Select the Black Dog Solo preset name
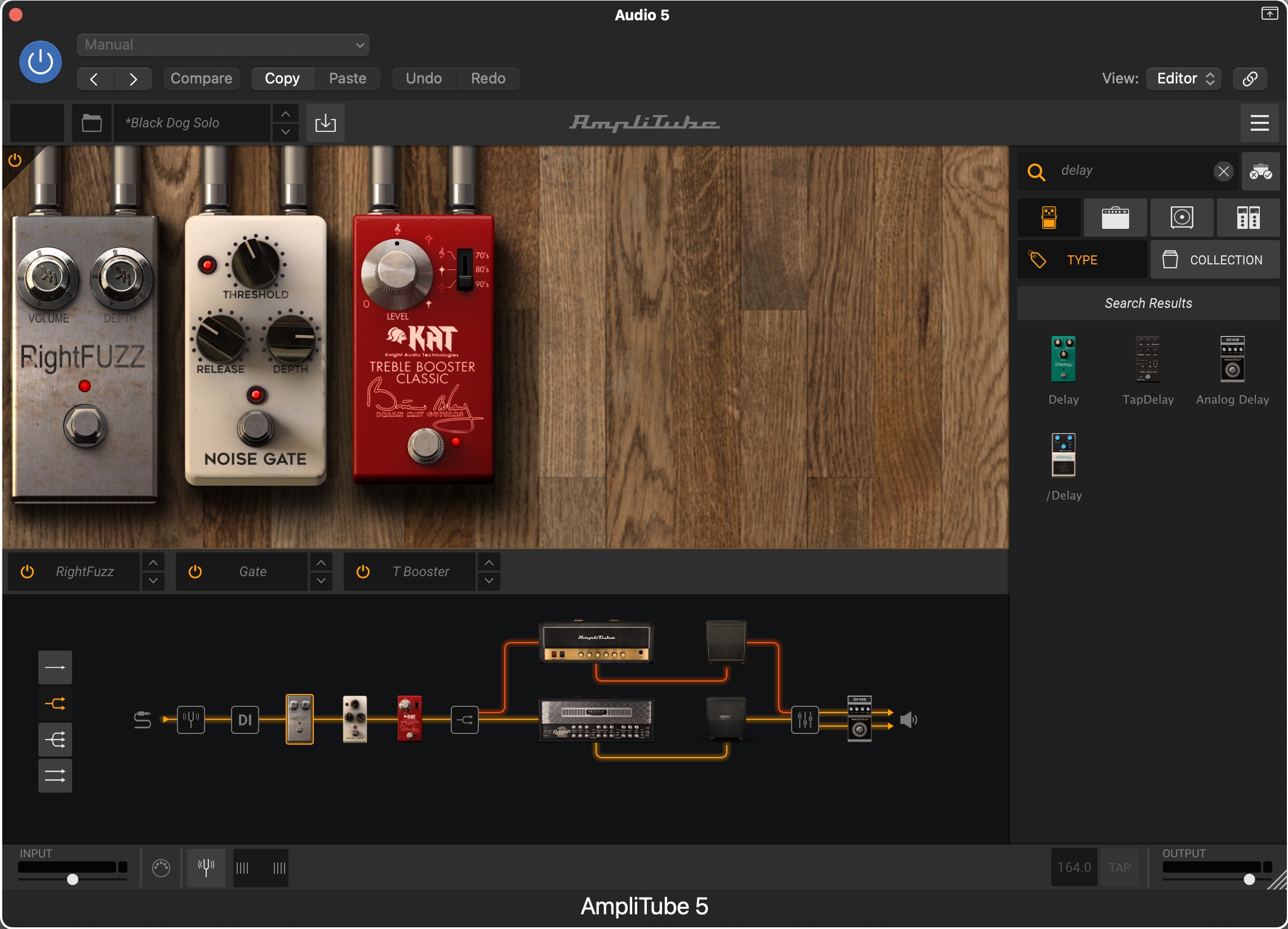Image resolution: width=1288 pixels, height=929 pixels. (x=192, y=123)
